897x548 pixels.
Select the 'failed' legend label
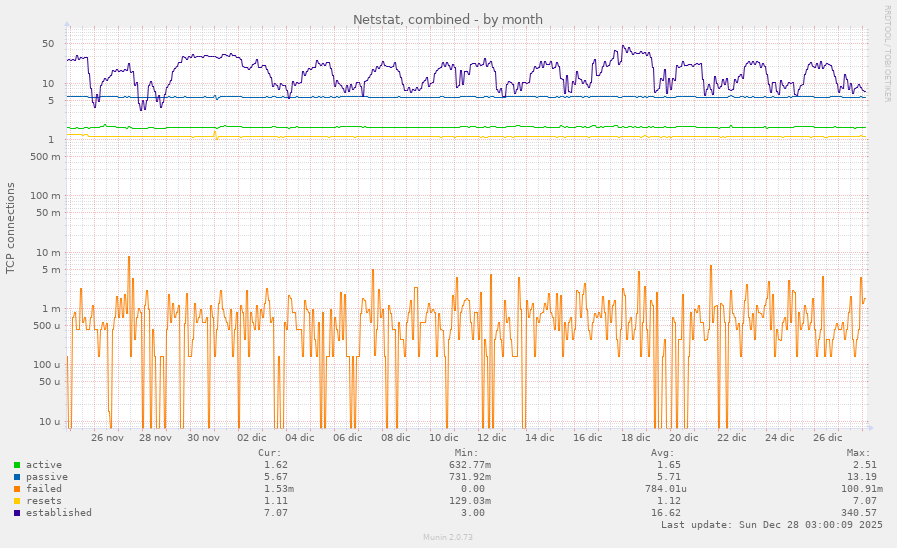pos(43,489)
